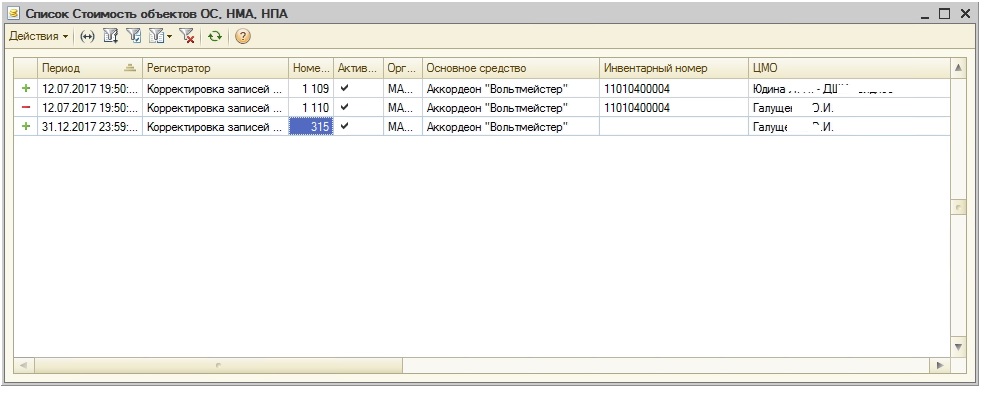Click the Номе… column header
This screenshot has width=985, height=393.
[311, 68]
